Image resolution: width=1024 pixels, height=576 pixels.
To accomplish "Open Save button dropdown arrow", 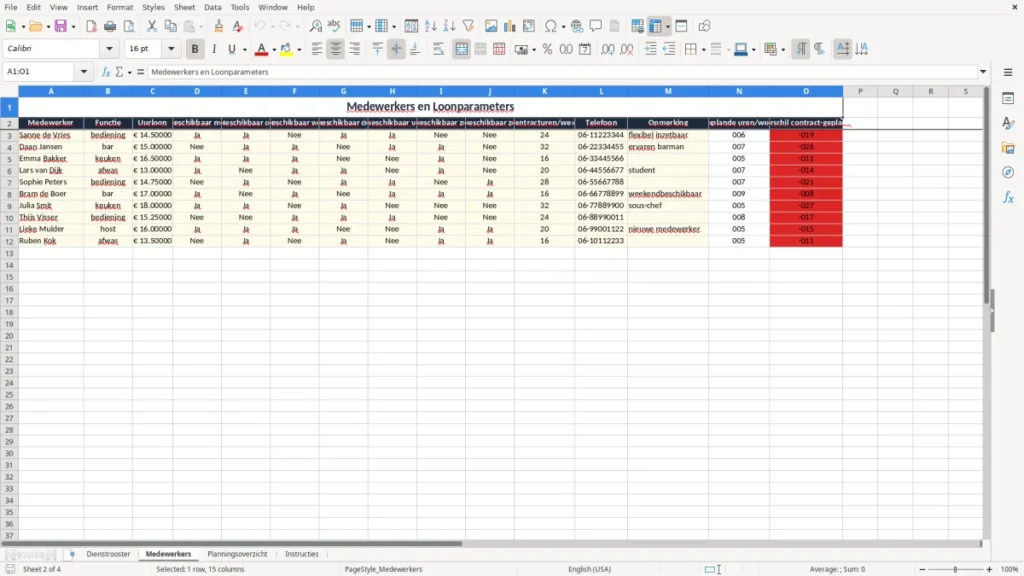I will click(73, 26).
